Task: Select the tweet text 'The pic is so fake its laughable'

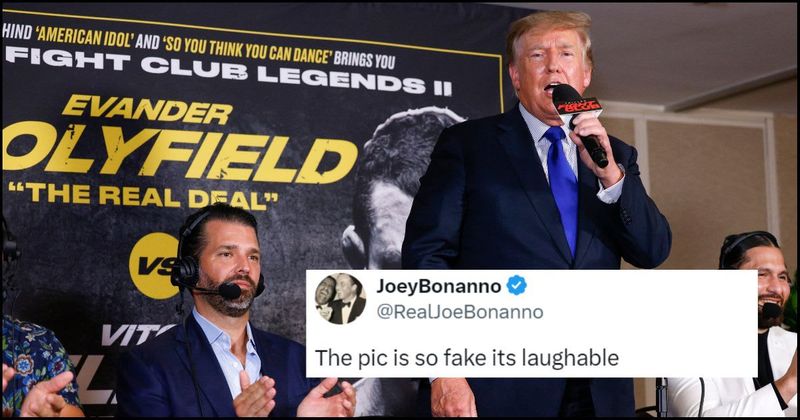Action: tap(466, 358)
